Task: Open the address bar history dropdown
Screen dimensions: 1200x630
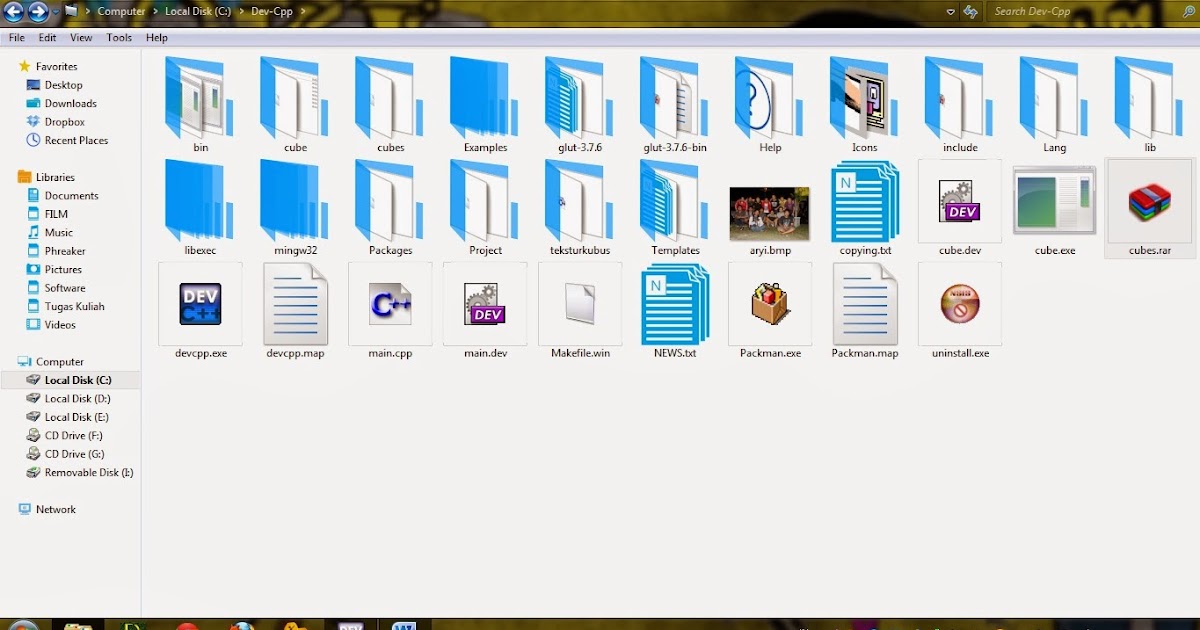Action: (x=951, y=12)
